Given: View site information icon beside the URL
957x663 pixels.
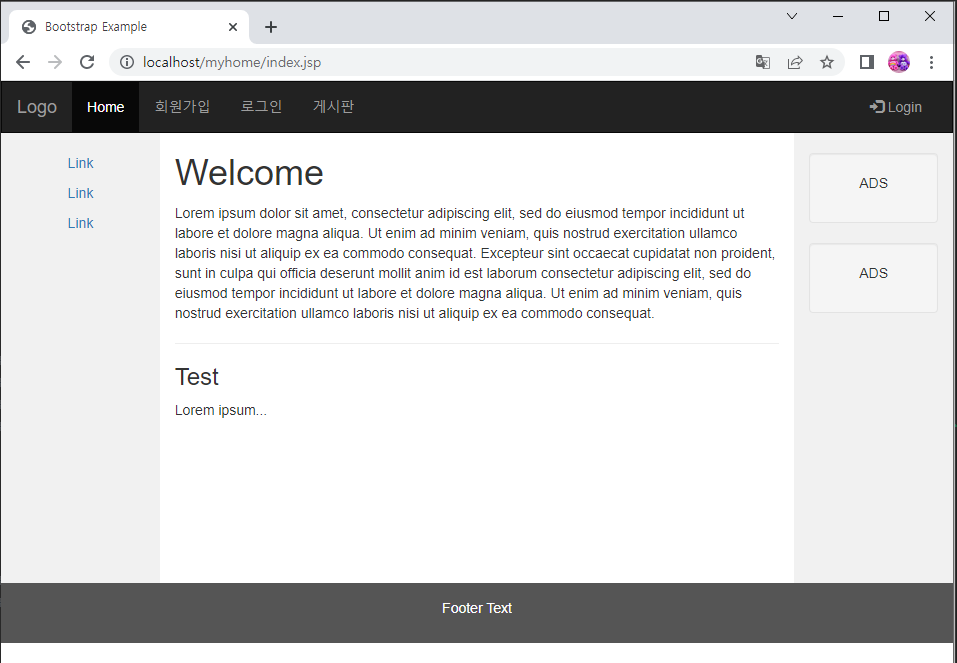Looking at the screenshot, I should pos(127,62).
